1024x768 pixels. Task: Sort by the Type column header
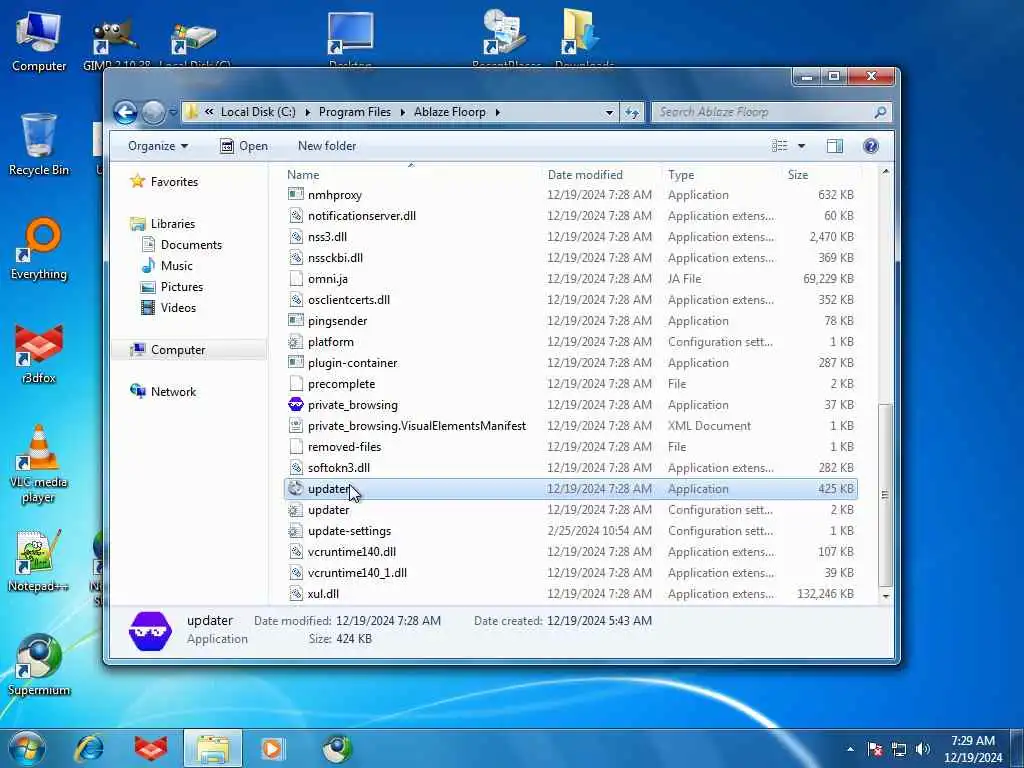point(724,175)
